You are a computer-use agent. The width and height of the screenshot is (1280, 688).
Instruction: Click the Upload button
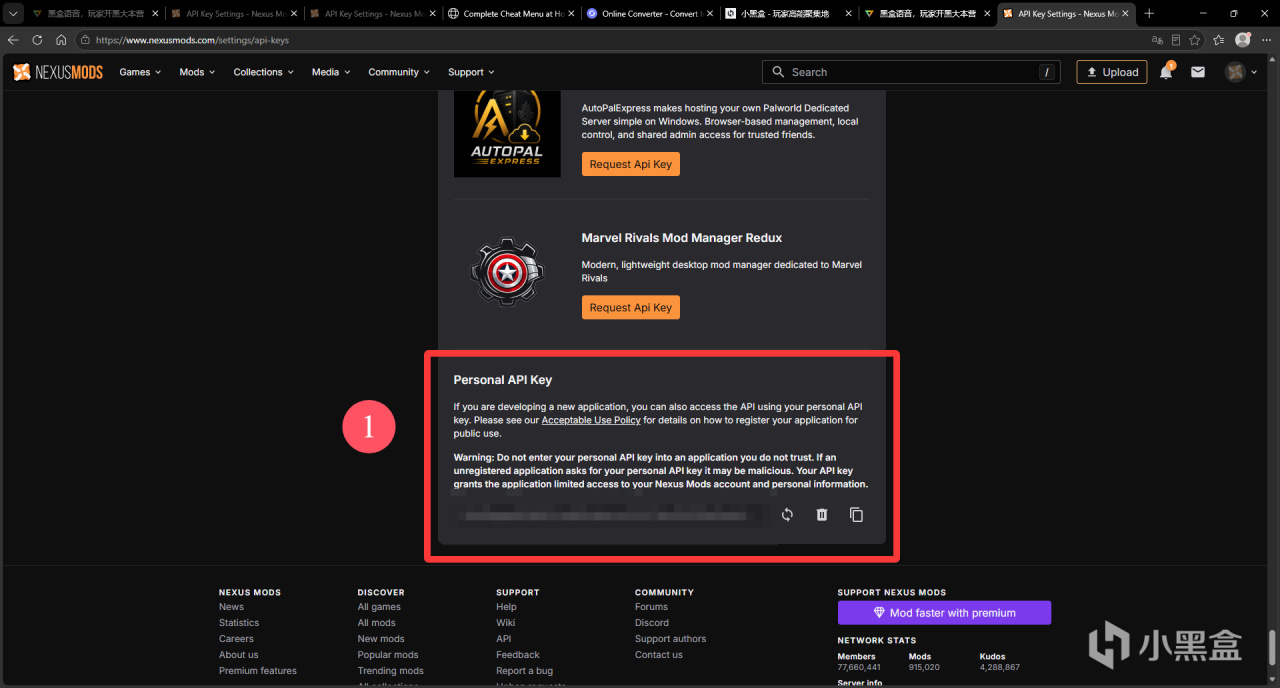(1111, 72)
